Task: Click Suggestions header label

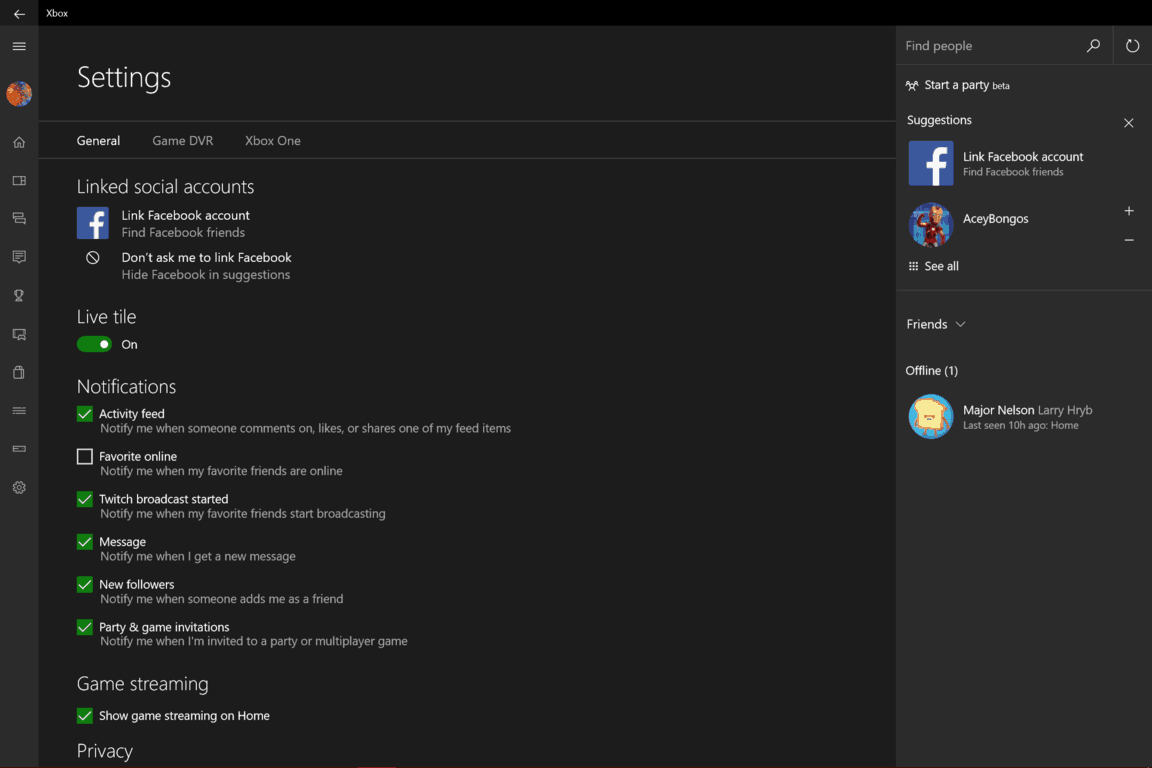Action: coord(939,120)
